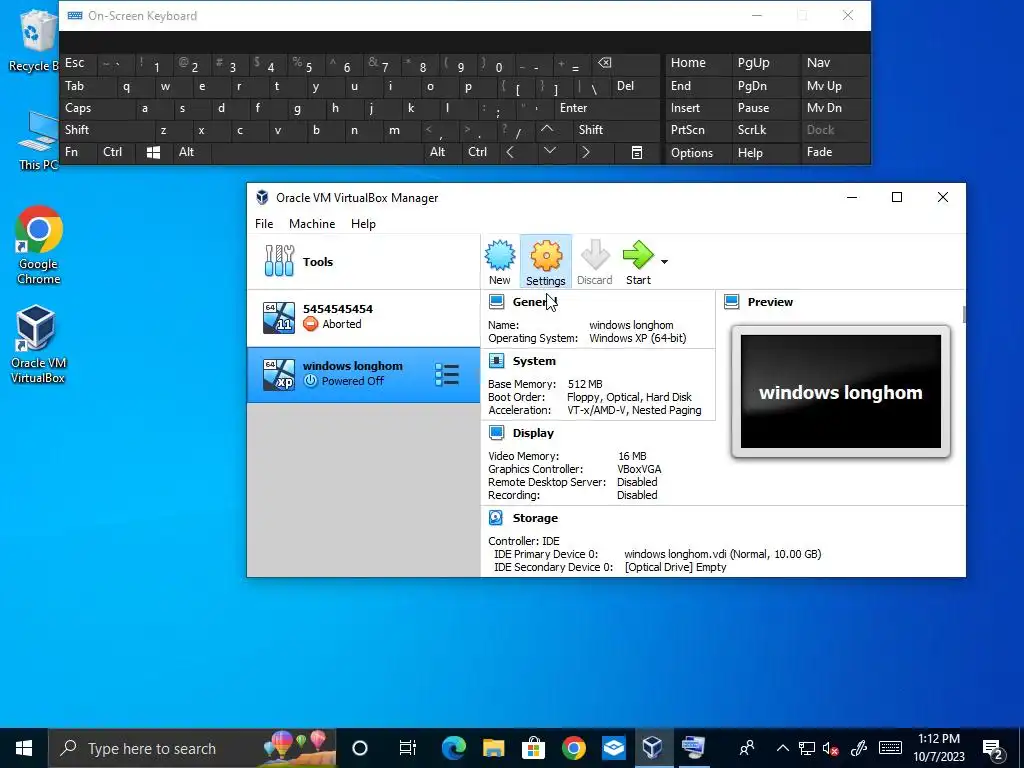The width and height of the screenshot is (1024, 768).
Task: Launch Microsoft Edge from the taskbar
Action: pyautogui.click(x=453, y=748)
